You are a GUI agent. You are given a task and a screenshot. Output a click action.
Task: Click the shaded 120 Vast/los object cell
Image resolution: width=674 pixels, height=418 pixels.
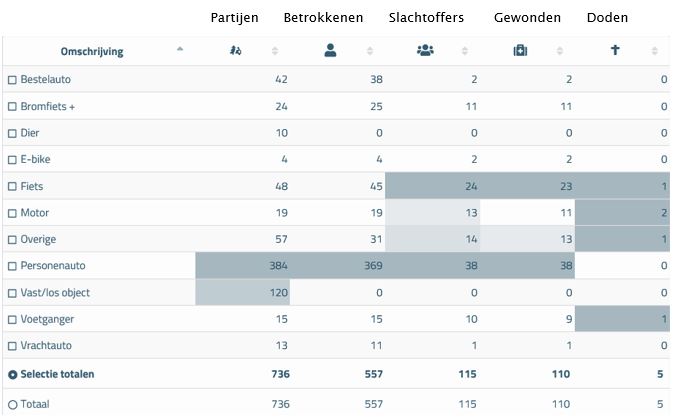click(x=243, y=293)
